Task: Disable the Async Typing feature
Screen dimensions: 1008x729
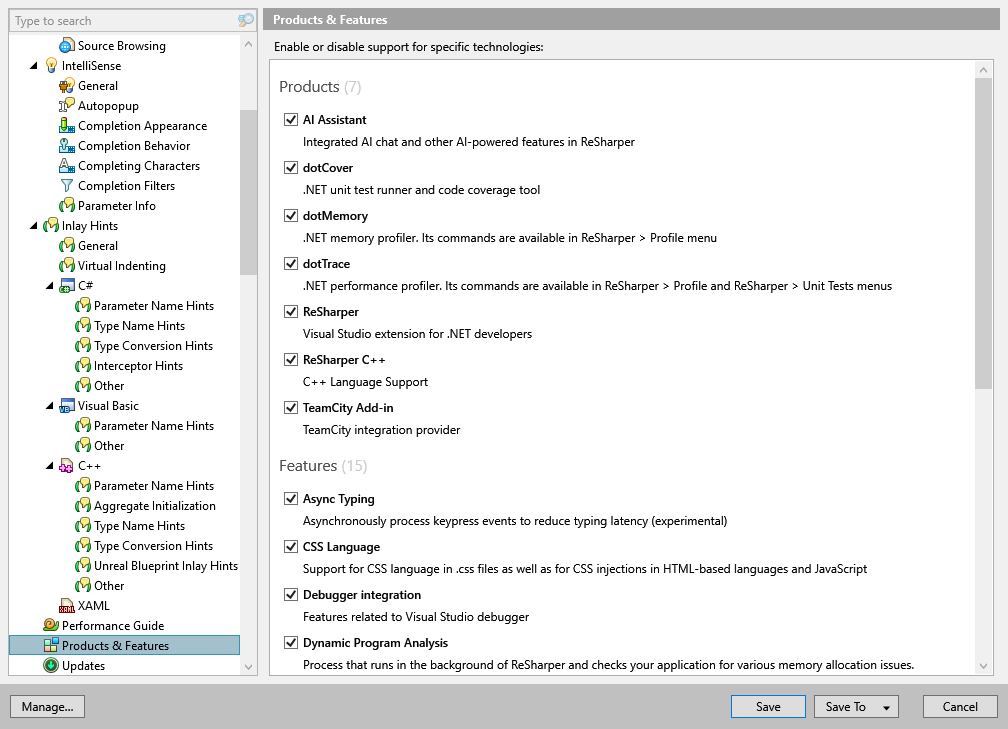Action: coord(291,499)
